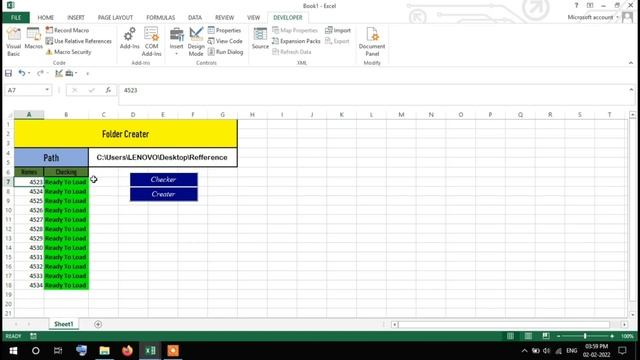Switch to Page Break Preview
640x360 pixels.
[x=546, y=336]
